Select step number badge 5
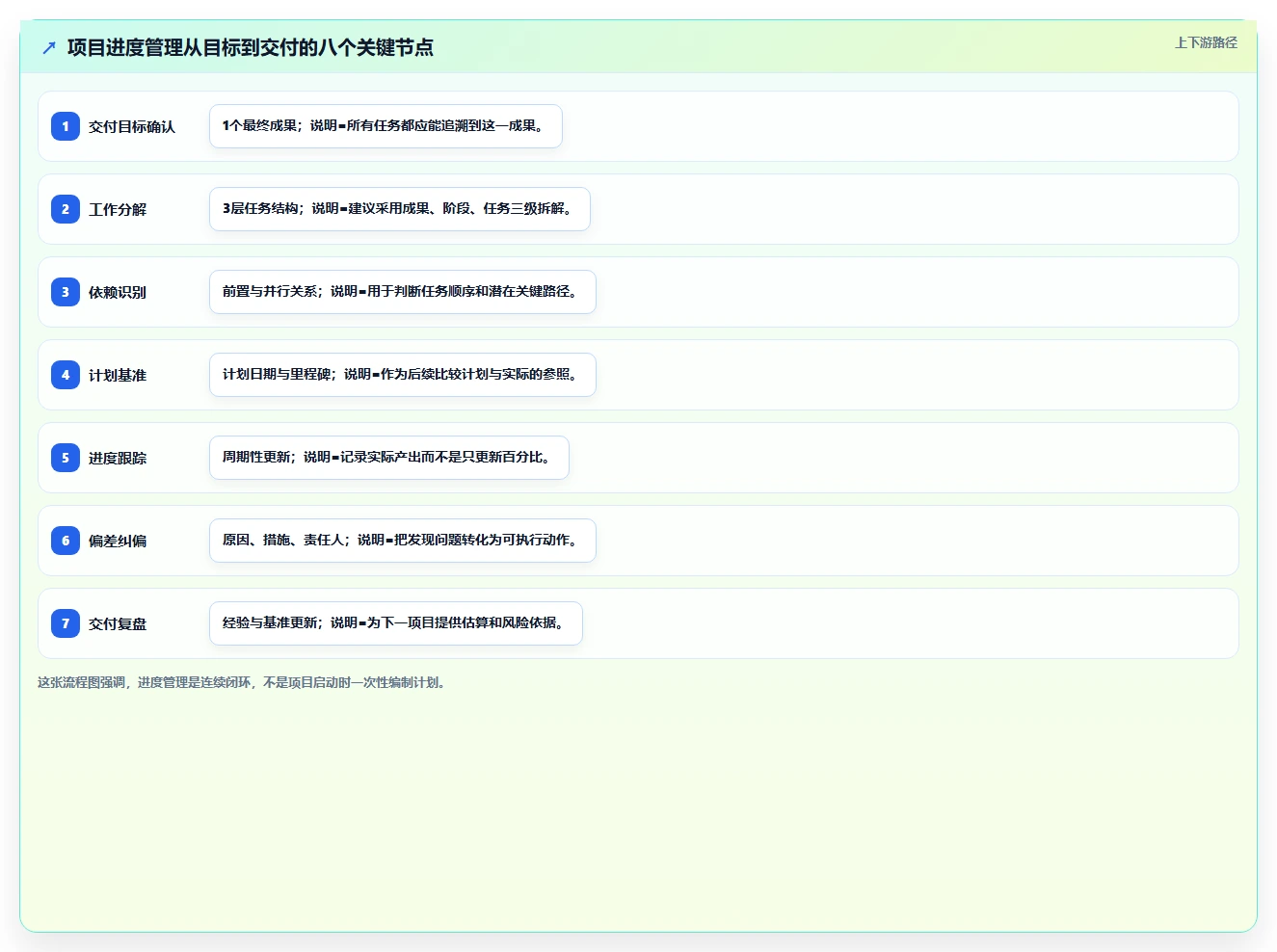 pyautogui.click(x=66, y=458)
